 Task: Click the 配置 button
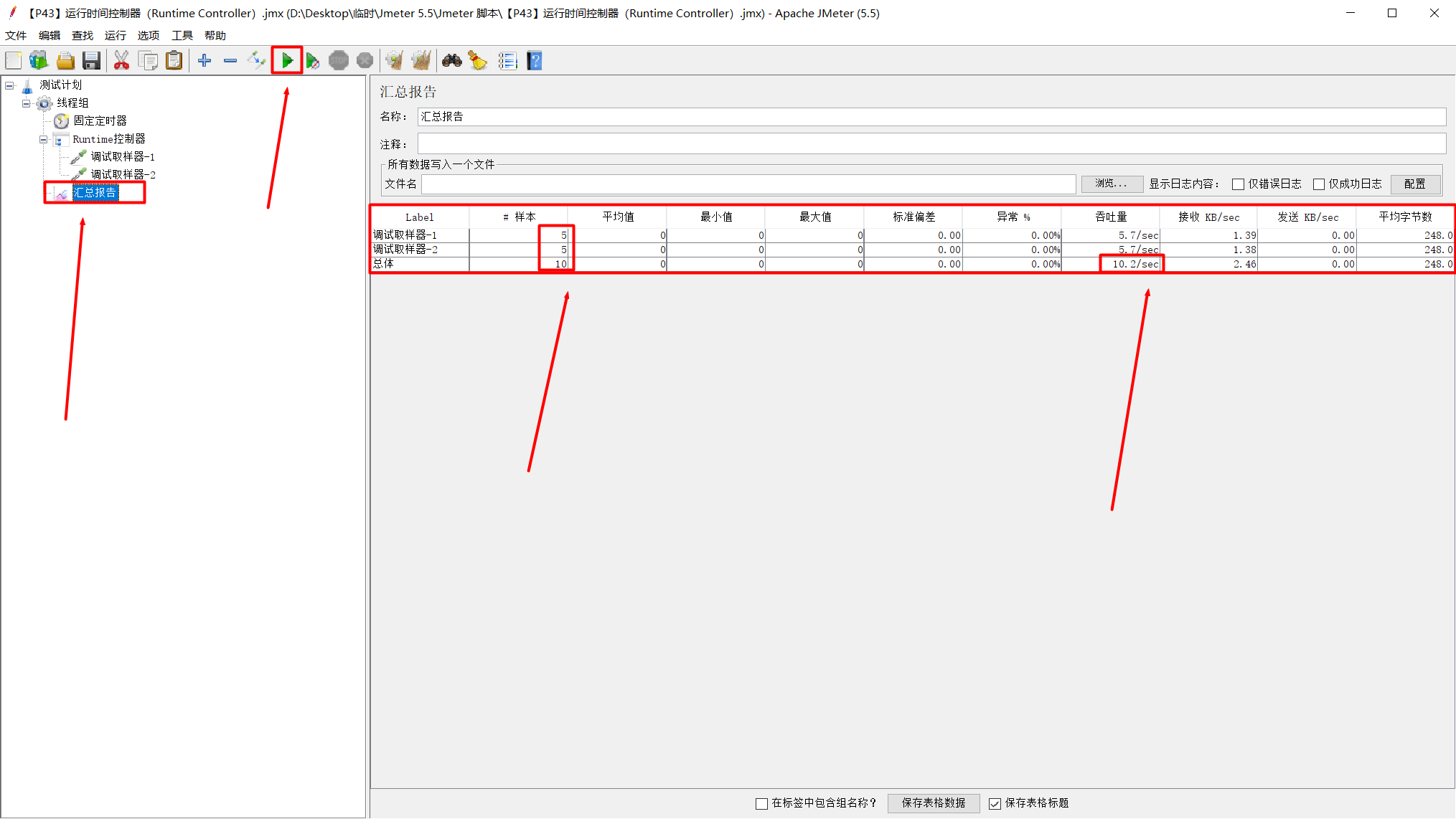[x=1414, y=184]
